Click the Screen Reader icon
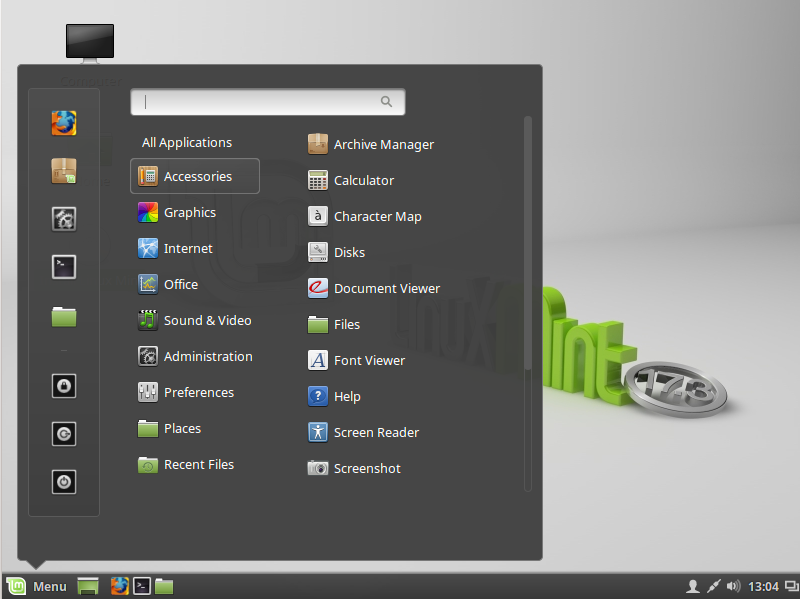Viewport: 800px width, 599px height. coord(318,432)
